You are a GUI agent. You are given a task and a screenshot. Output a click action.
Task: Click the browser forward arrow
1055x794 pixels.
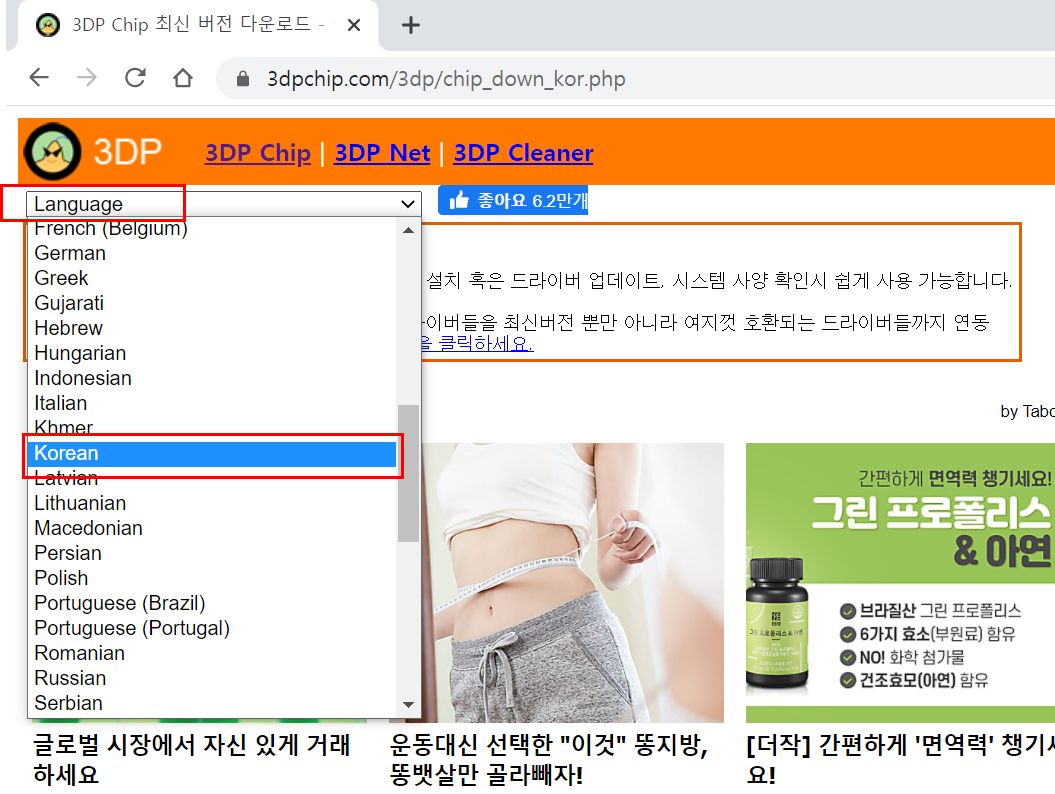click(x=87, y=78)
